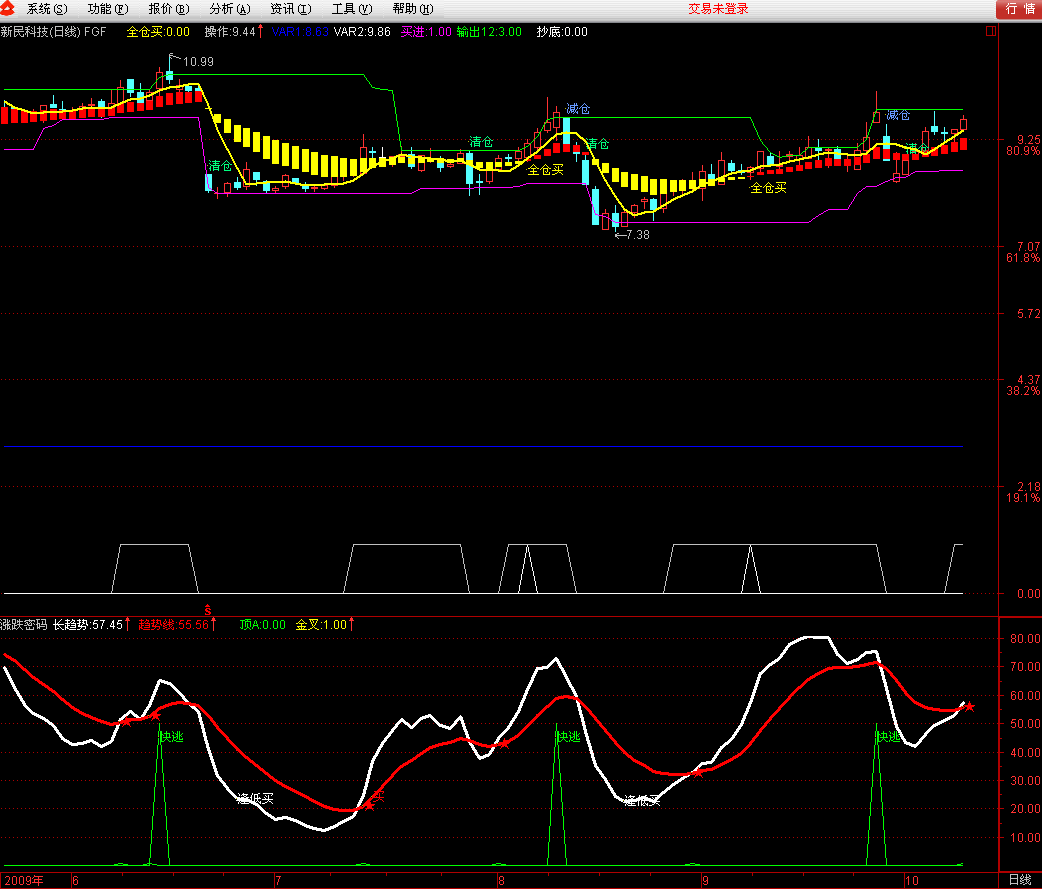This screenshot has height=889, width=1042.
Task: Click the 全仓买 signal near the 7.38 low
Action: [x=768, y=187]
